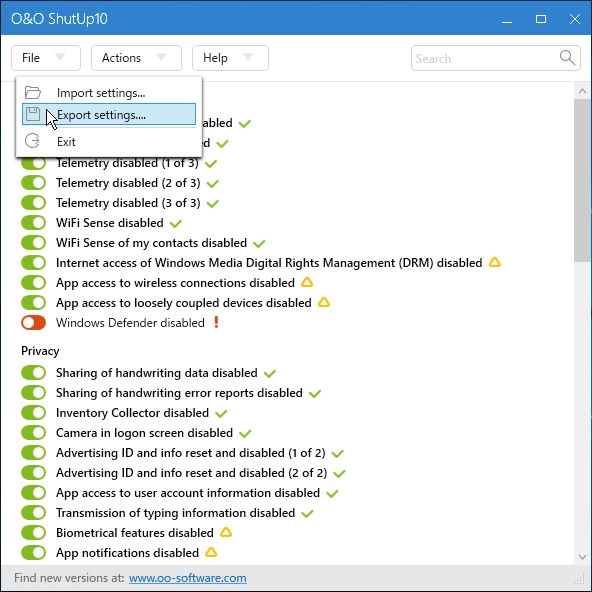
Task: Click the checkmark beside Camera in logon screen disabled
Action: [245, 434]
